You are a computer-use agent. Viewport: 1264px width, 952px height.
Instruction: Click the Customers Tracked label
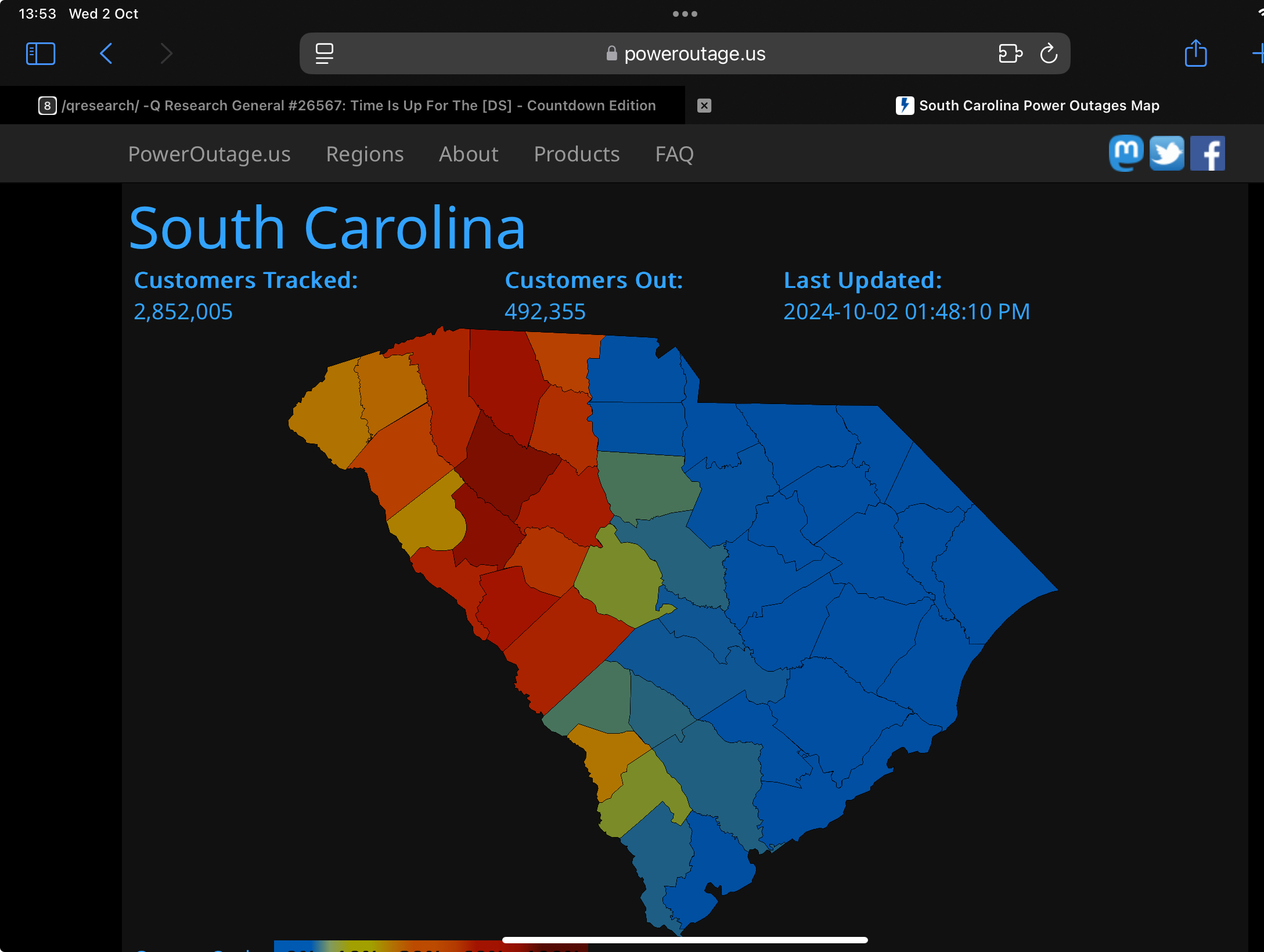pos(246,280)
